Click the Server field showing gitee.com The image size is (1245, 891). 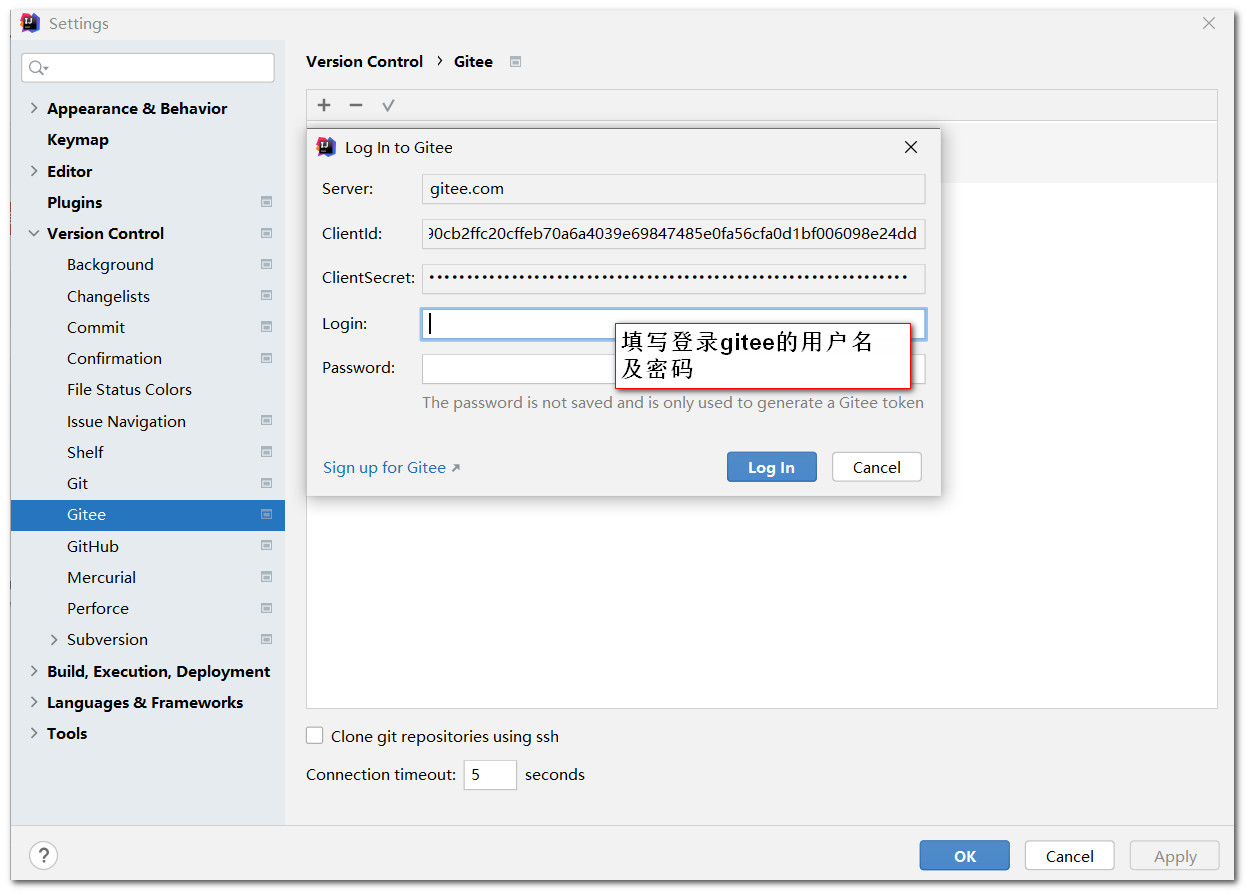(x=673, y=189)
